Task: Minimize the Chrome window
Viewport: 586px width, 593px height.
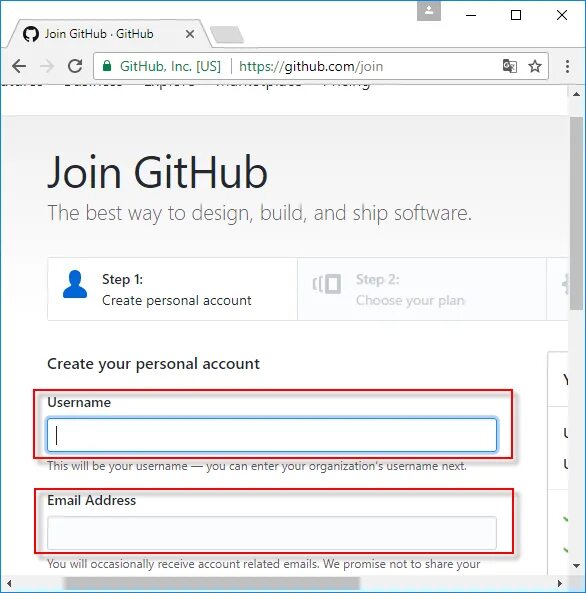Action: 471,15
